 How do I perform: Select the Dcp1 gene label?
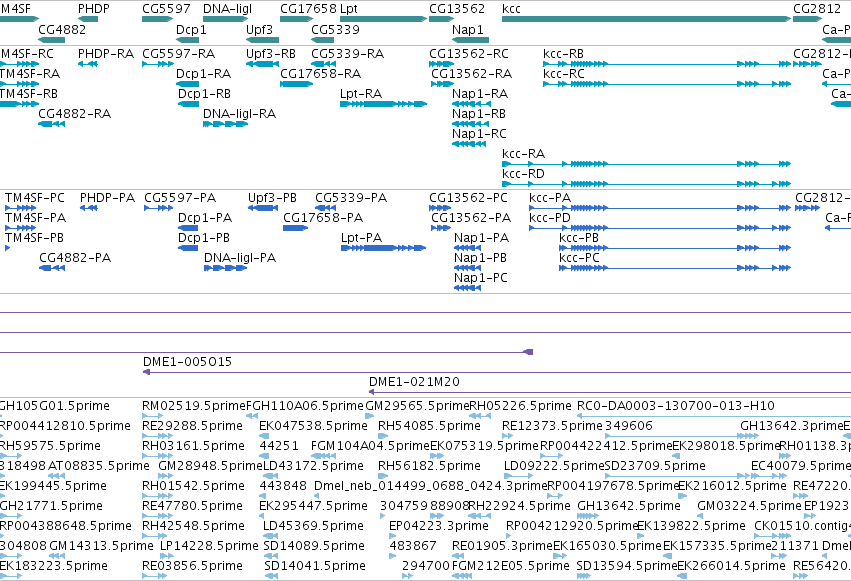pos(191,29)
